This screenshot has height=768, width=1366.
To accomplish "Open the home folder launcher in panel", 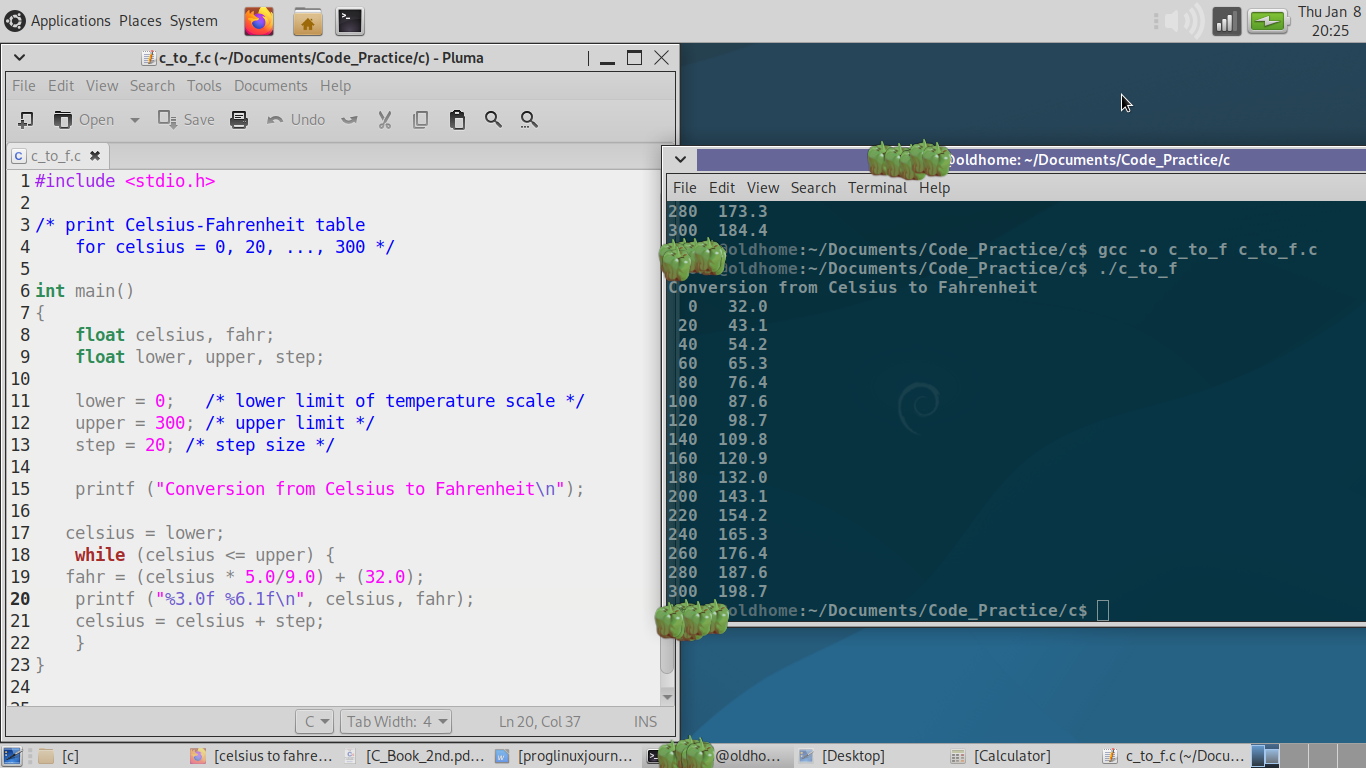I will (308, 21).
